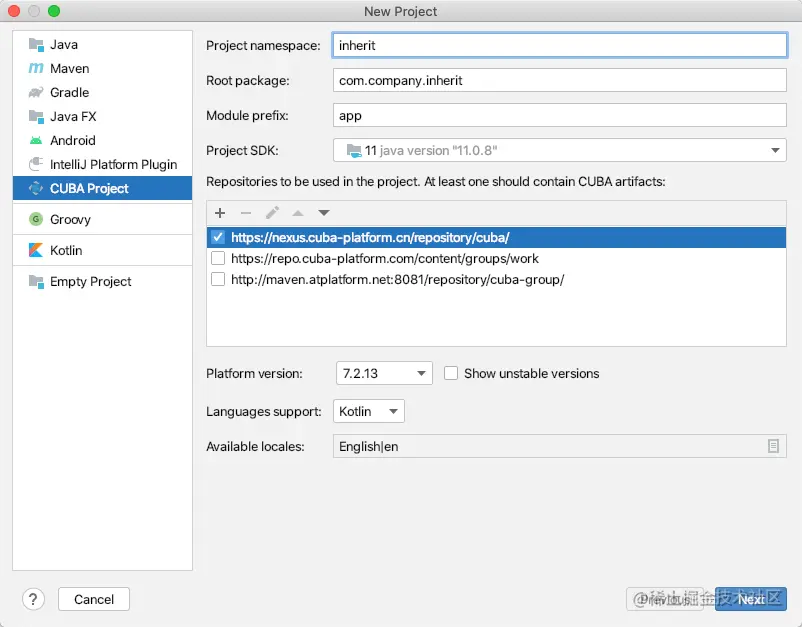This screenshot has width=802, height=627.
Task: Click the Empty Project folder icon
Action: (36, 281)
